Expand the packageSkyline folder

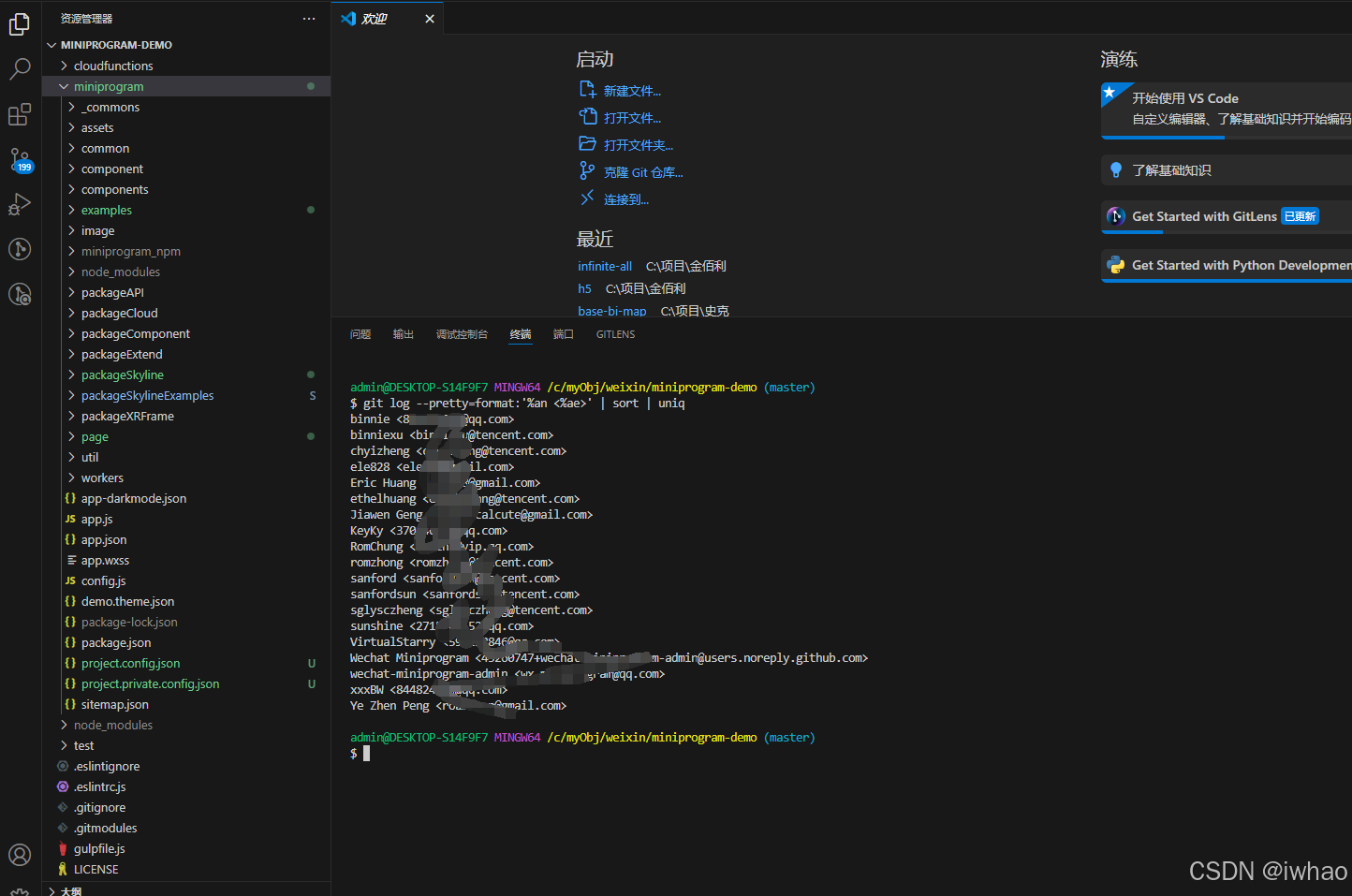click(71, 375)
